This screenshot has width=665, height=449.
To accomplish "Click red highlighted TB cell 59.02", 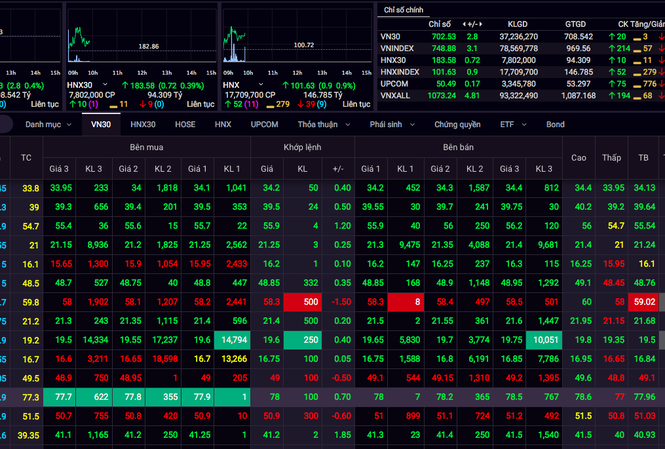I will point(643,302).
